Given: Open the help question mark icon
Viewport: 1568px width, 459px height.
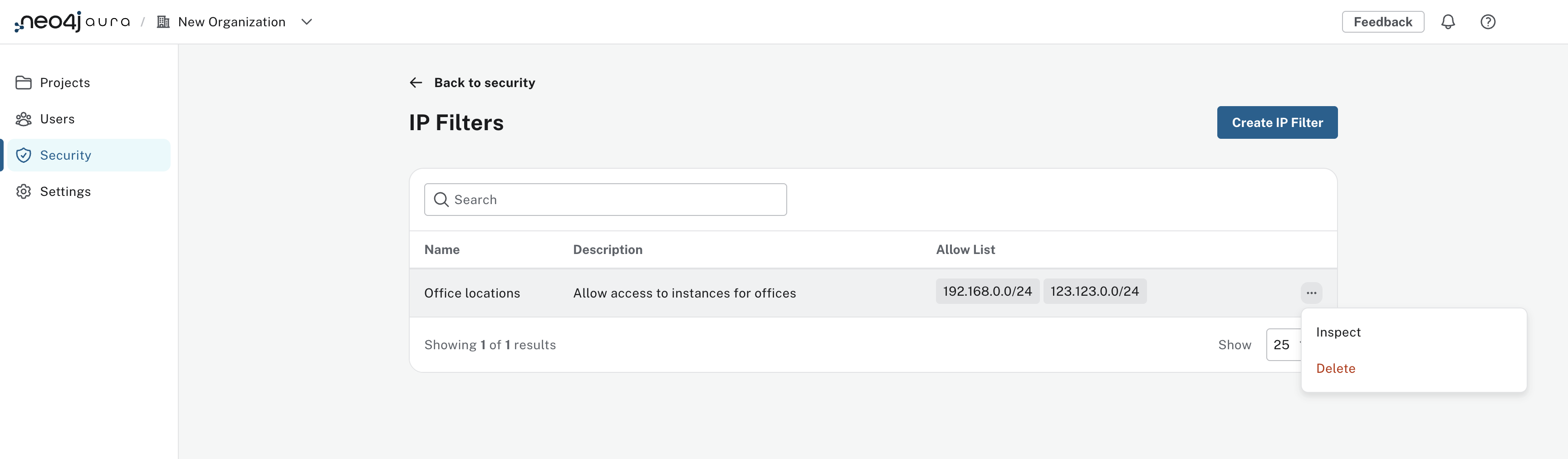Looking at the screenshot, I should coord(1488,22).
